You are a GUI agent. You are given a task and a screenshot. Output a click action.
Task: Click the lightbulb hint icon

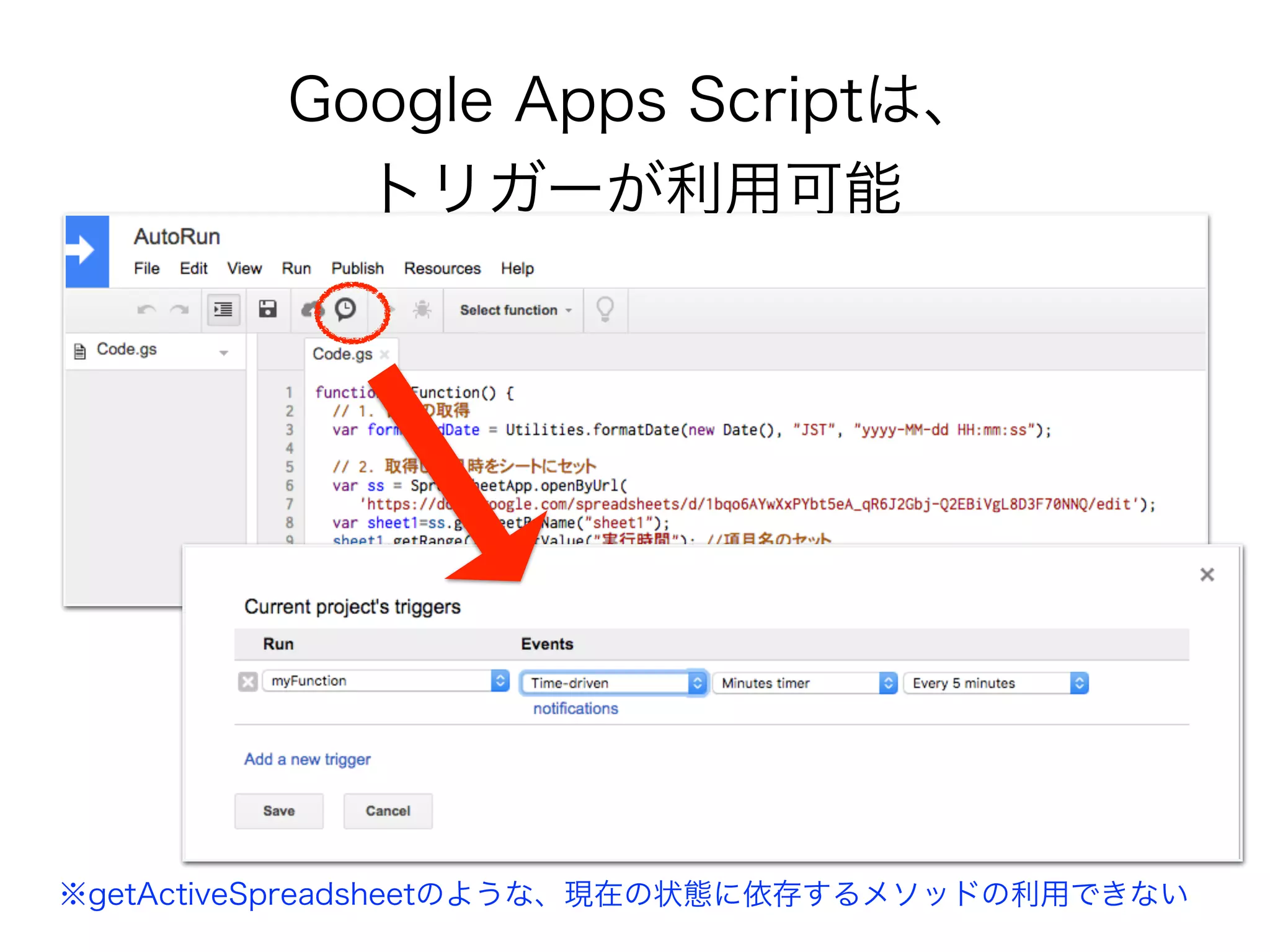605,309
